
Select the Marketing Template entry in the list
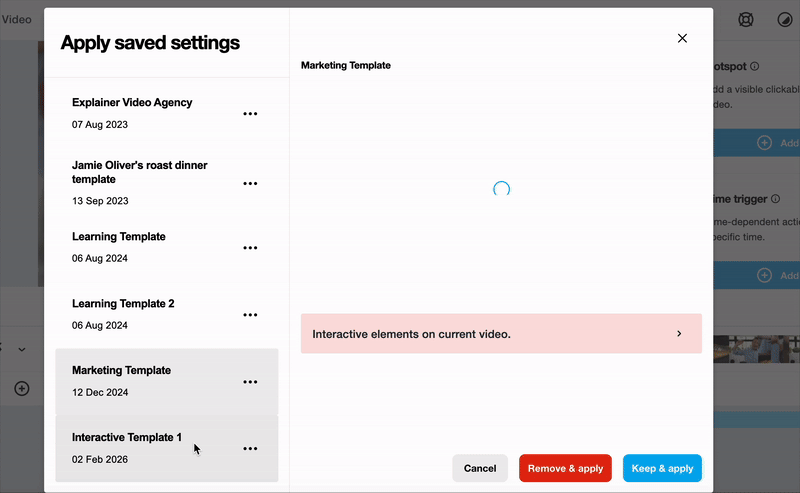(x=167, y=382)
